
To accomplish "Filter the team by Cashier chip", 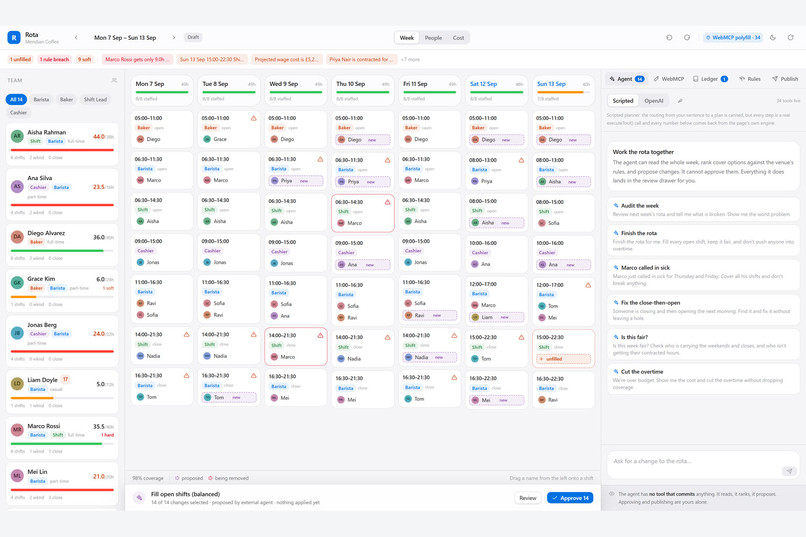I will pos(19,113).
